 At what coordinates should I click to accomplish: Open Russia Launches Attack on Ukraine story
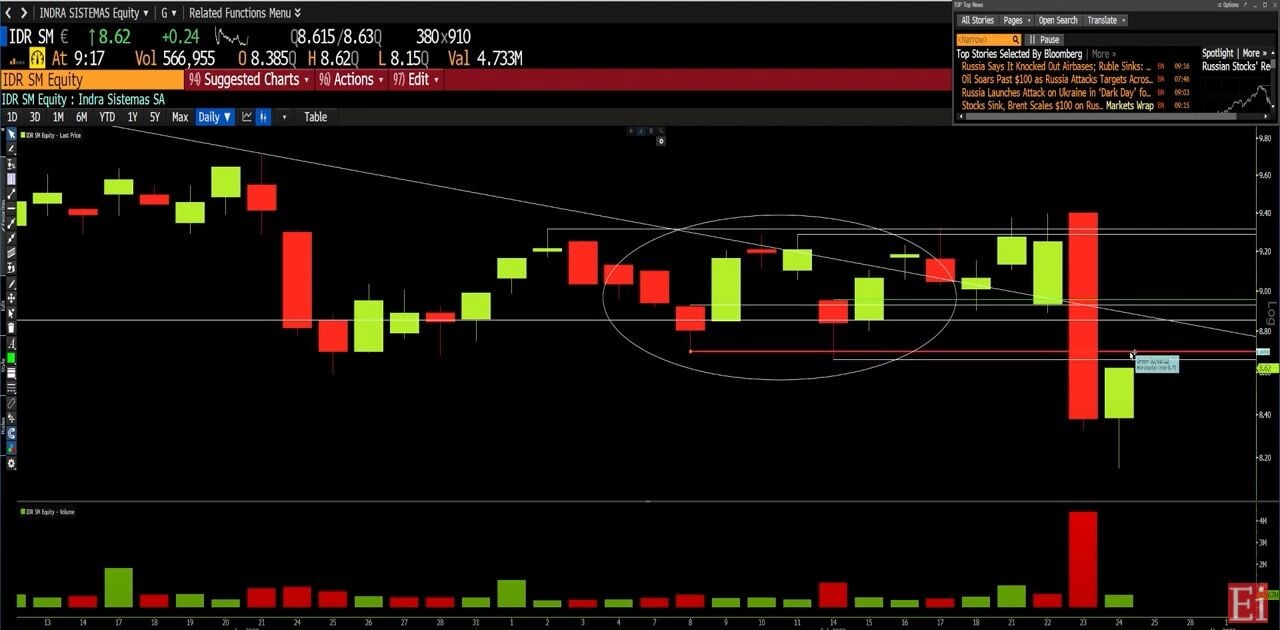1055,93
